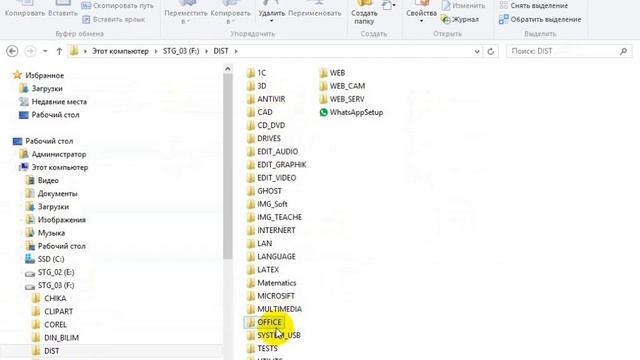Click the Forward navigation arrow

tap(30, 51)
